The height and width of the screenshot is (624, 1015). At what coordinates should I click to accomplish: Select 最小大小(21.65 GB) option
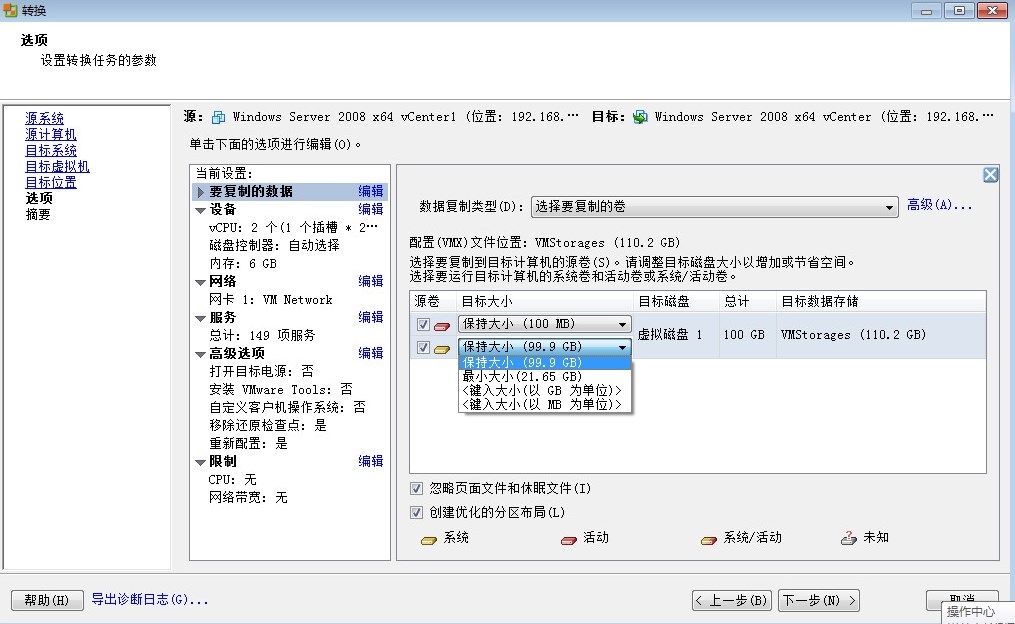(544, 376)
